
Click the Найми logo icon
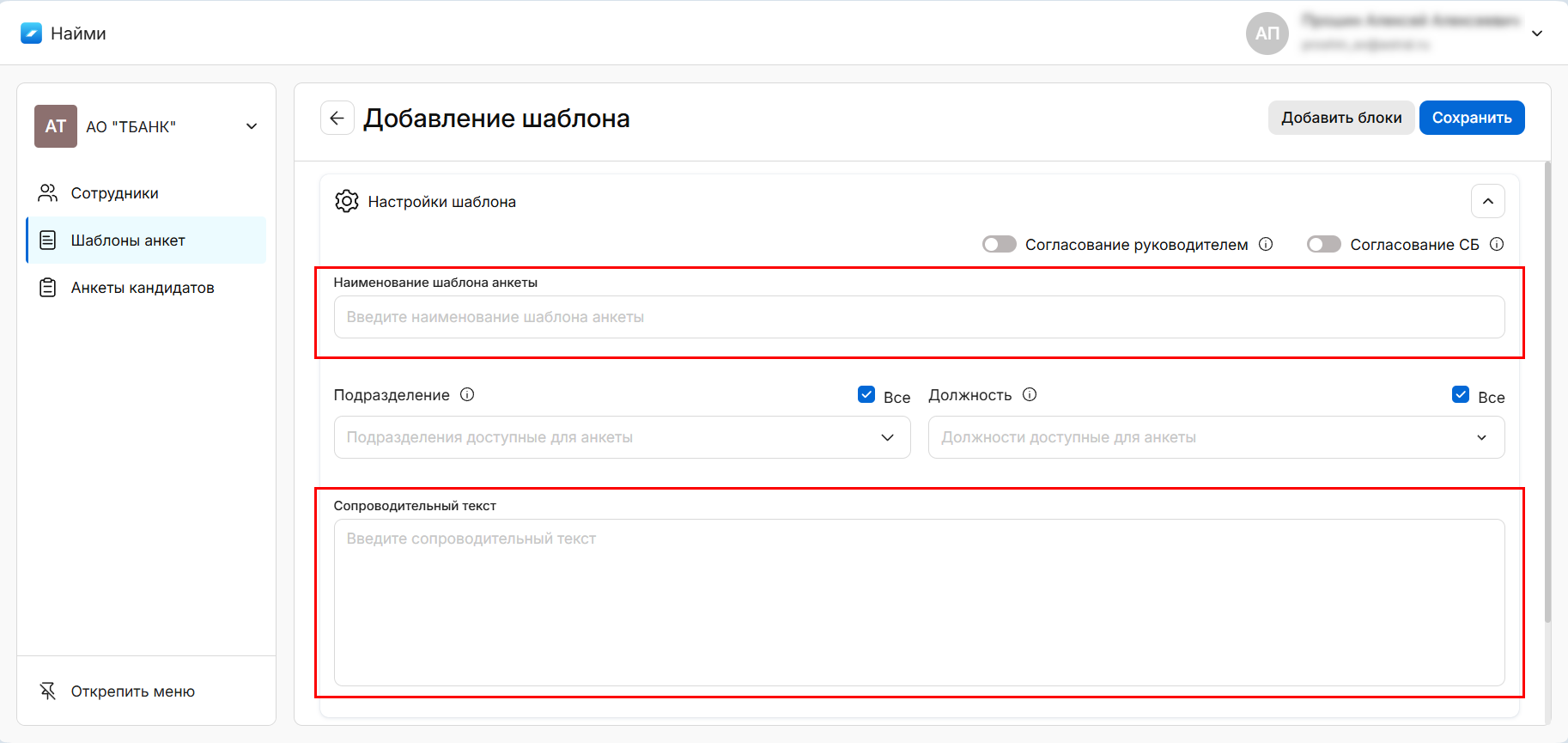[x=31, y=33]
